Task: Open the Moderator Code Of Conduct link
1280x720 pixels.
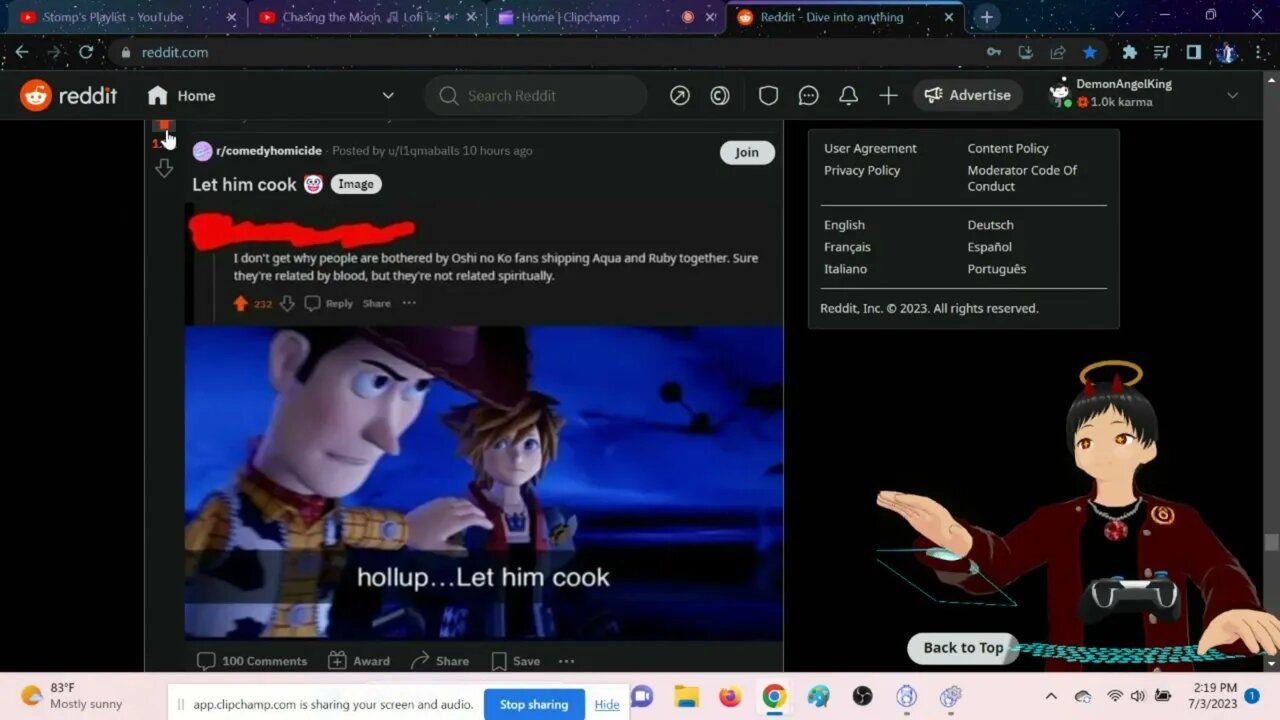Action: 1022,178
